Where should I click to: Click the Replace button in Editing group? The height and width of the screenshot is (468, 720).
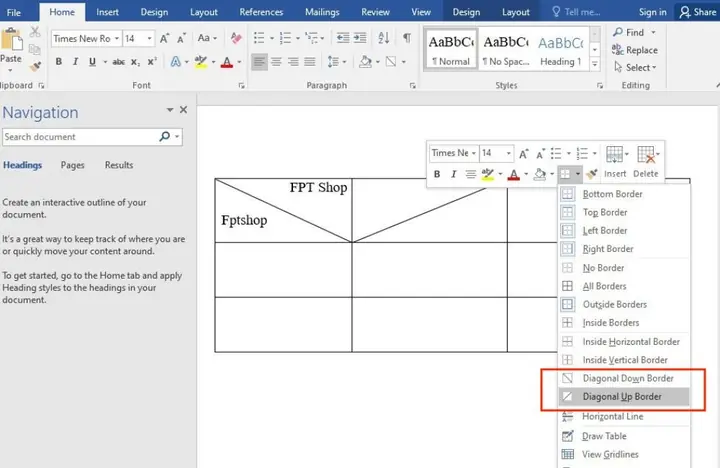click(x=635, y=50)
